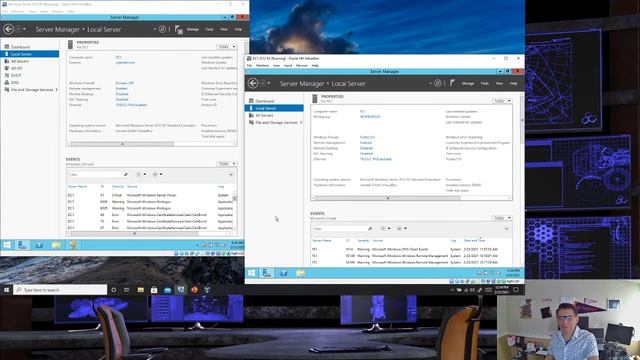
Task: Open Events TASKS dropdown in FS1
Action: click(x=502, y=218)
